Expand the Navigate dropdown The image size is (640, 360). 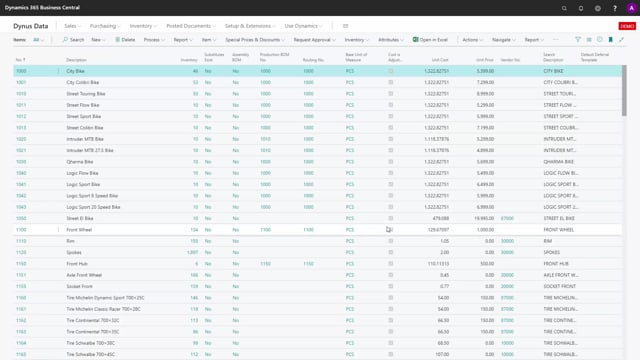click(x=504, y=40)
